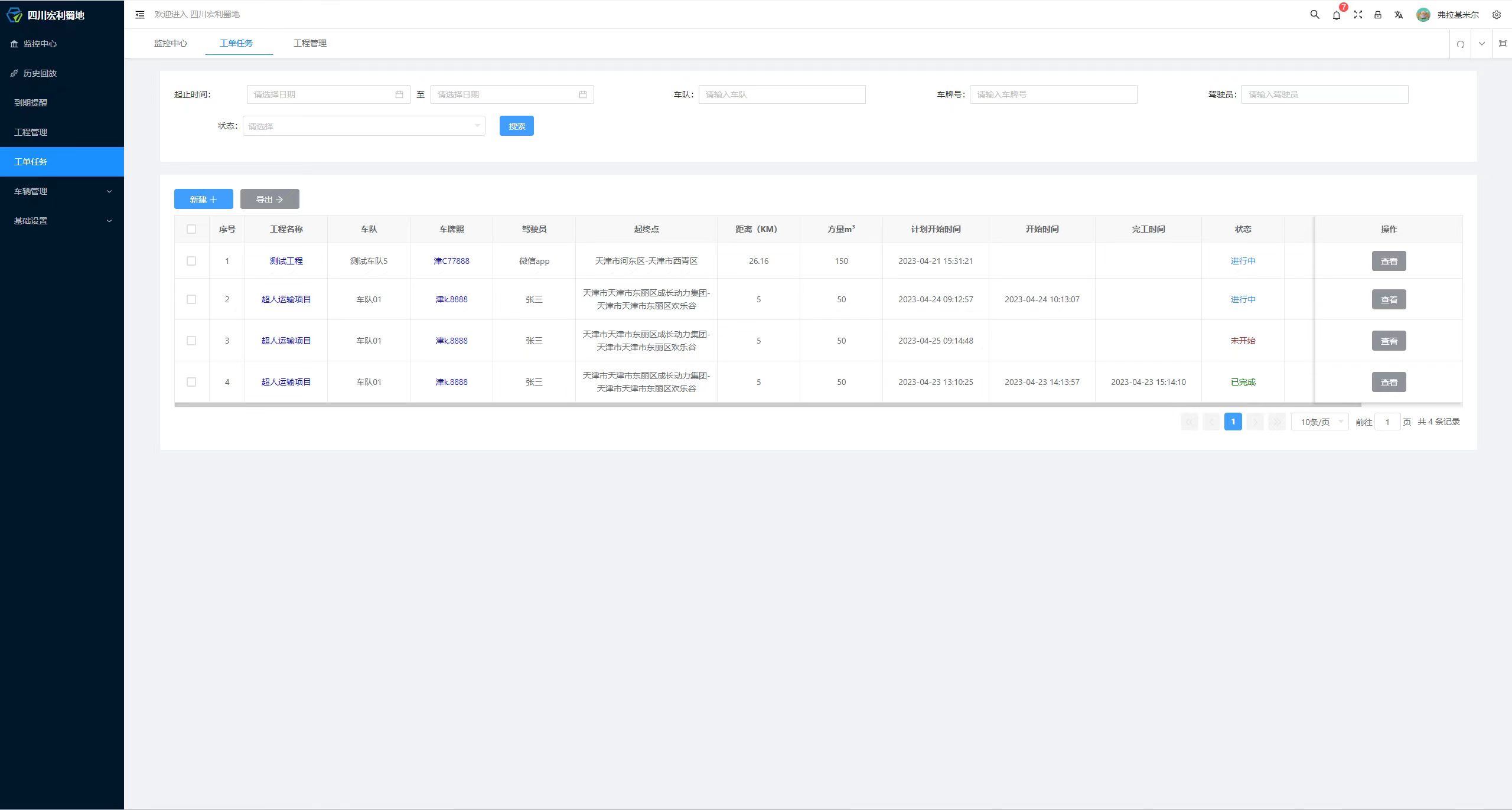Switch to the 监控中心 tab
This screenshot has width=1512, height=810.
tap(171, 43)
